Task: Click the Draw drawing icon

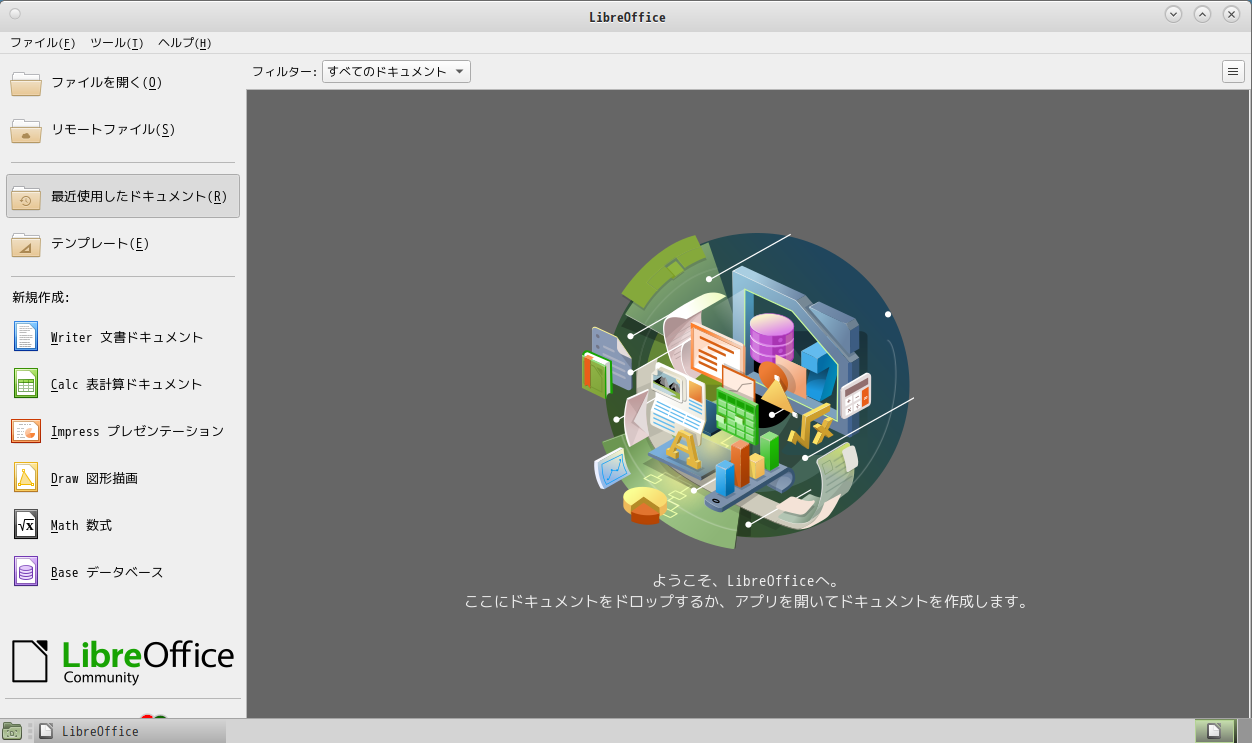Action: pyautogui.click(x=26, y=478)
